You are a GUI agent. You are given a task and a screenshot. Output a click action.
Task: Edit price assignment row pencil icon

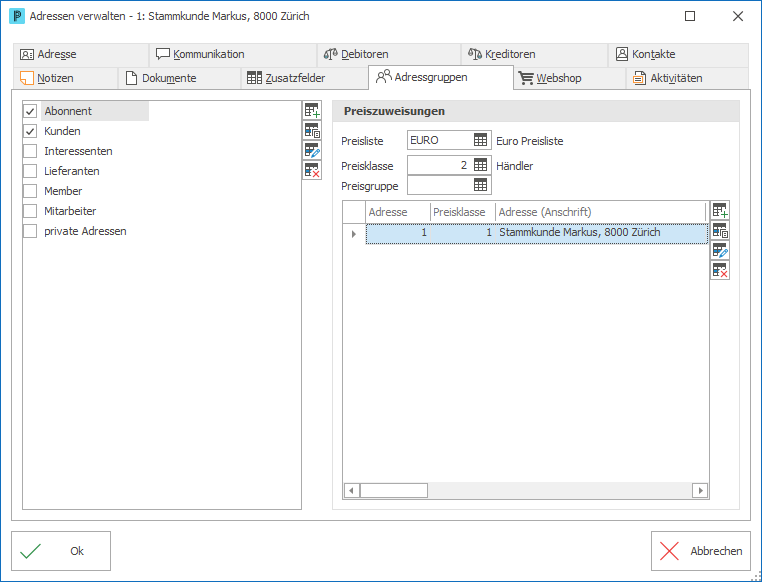[x=720, y=250]
